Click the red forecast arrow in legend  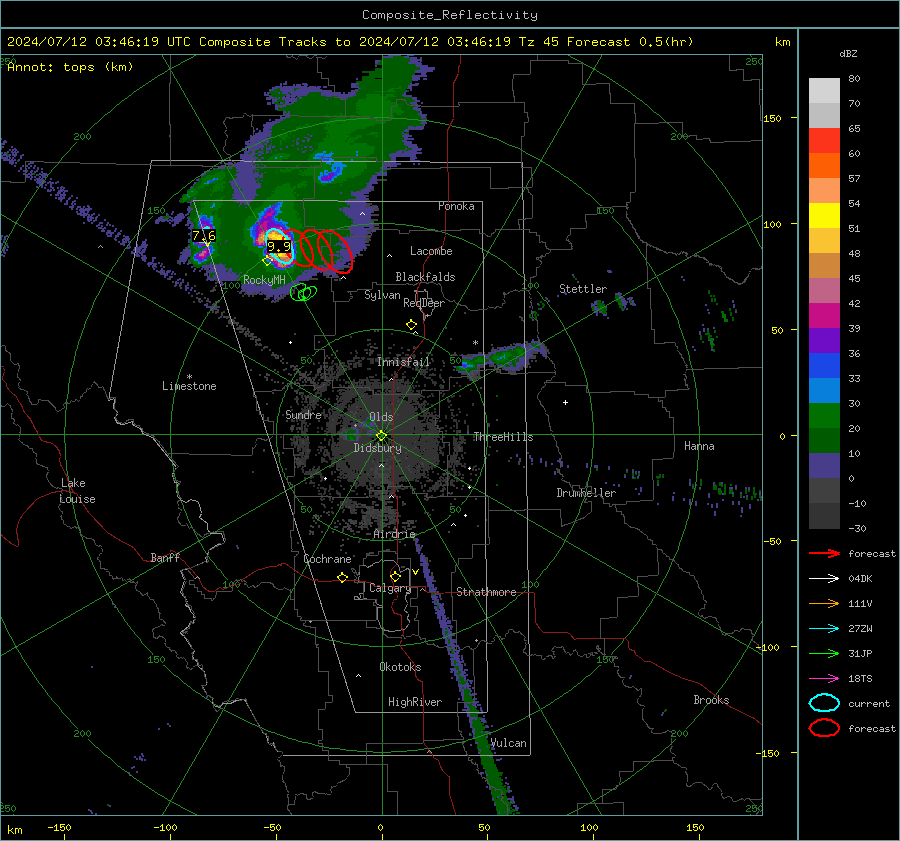point(824,553)
